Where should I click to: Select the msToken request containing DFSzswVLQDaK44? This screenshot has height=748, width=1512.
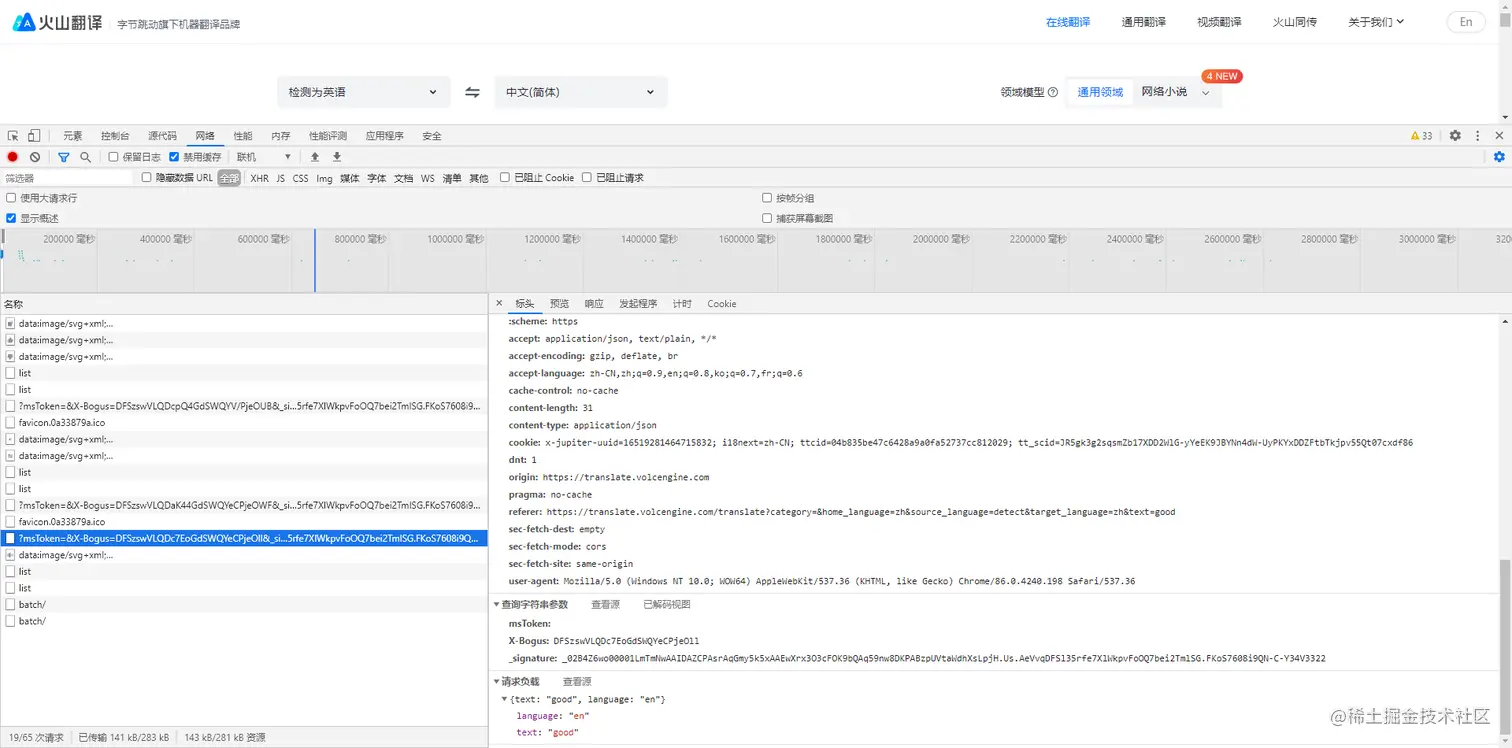(x=244, y=505)
